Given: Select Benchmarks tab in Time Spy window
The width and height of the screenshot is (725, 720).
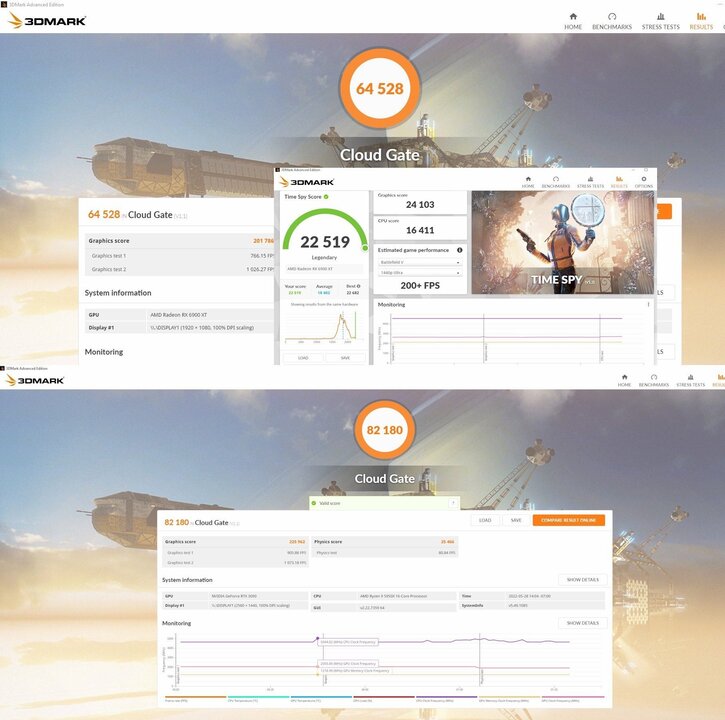Looking at the screenshot, I should coord(556,181).
